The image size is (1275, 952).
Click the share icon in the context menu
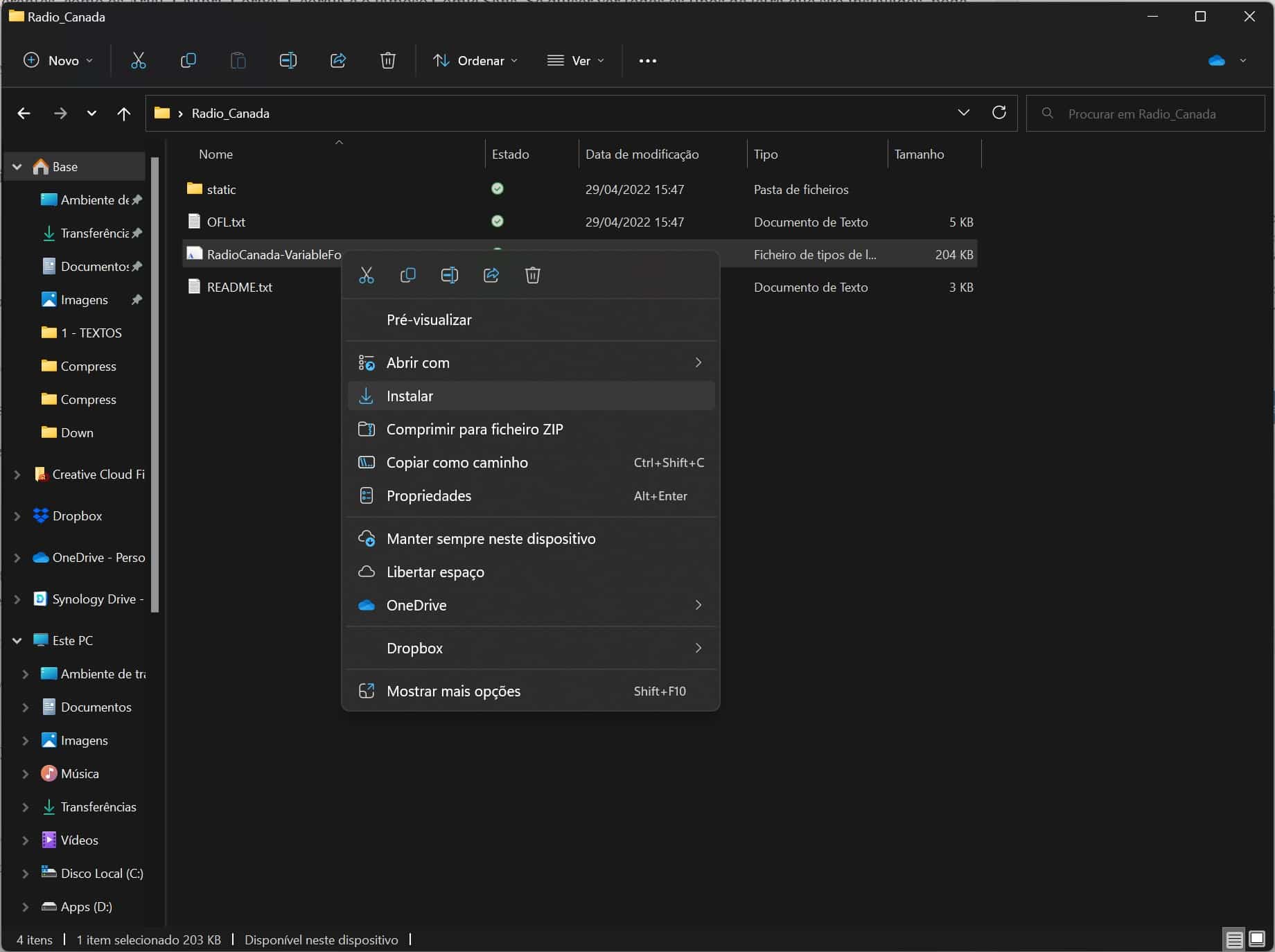pyautogui.click(x=491, y=276)
